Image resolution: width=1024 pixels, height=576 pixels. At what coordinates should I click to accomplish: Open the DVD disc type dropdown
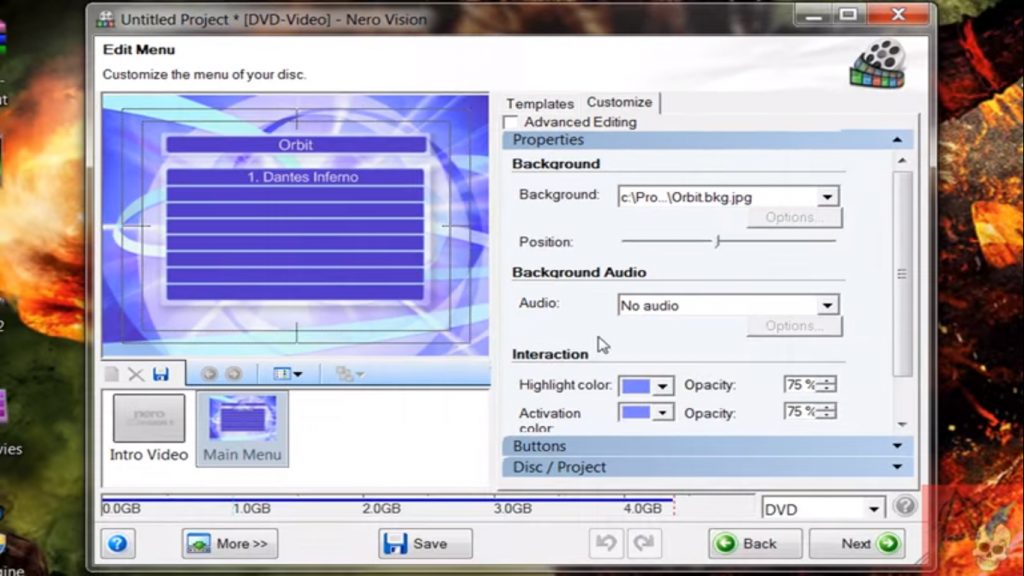click(x=874, y=509)
